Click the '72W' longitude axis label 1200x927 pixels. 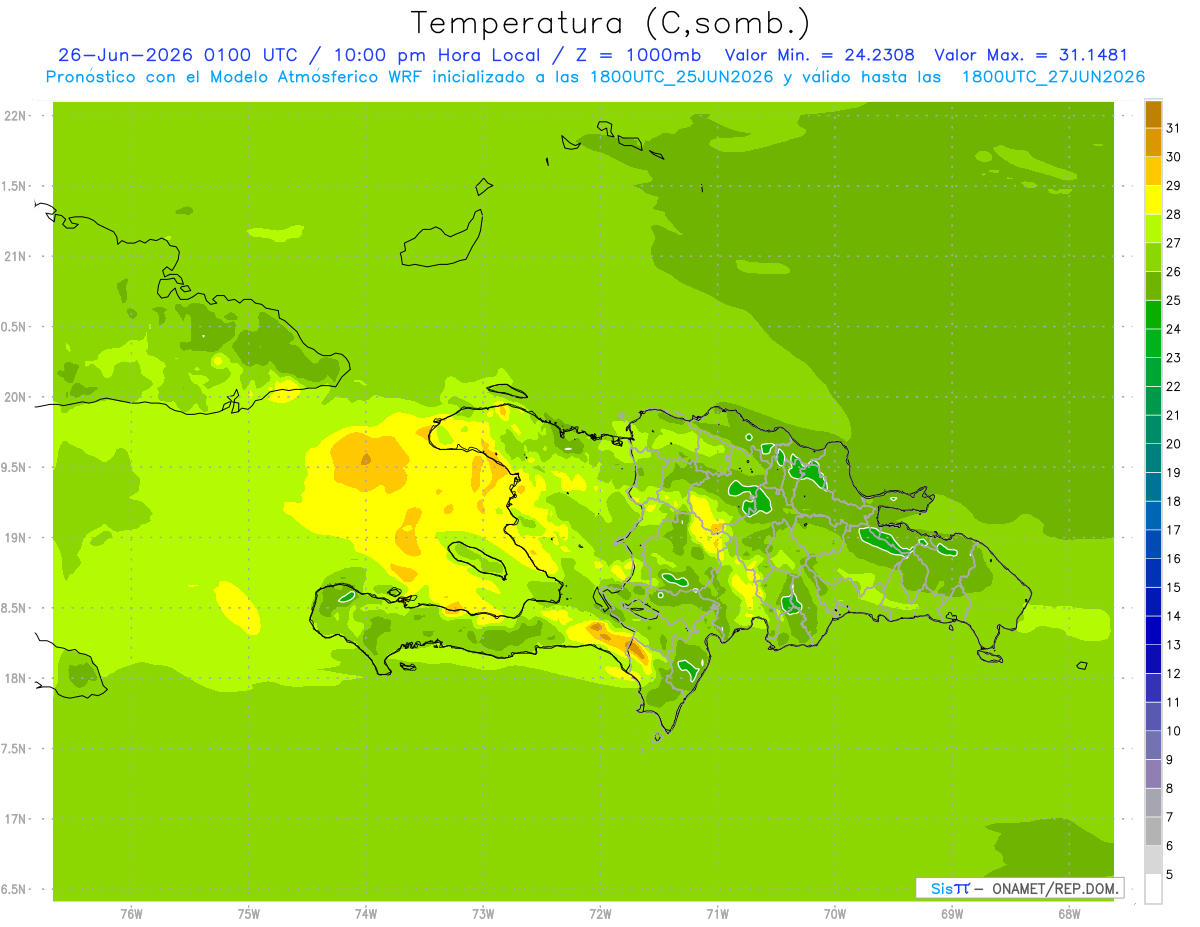(600, 914)
